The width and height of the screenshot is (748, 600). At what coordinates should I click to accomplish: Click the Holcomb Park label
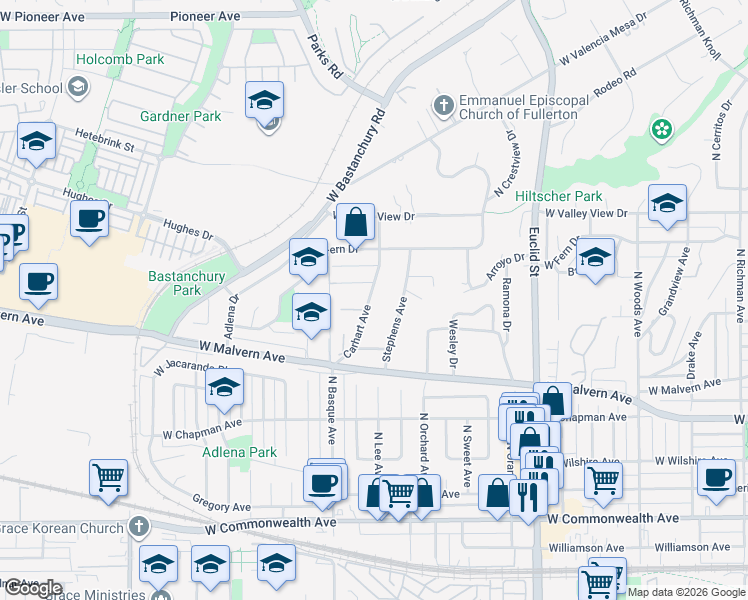[120, 60]
